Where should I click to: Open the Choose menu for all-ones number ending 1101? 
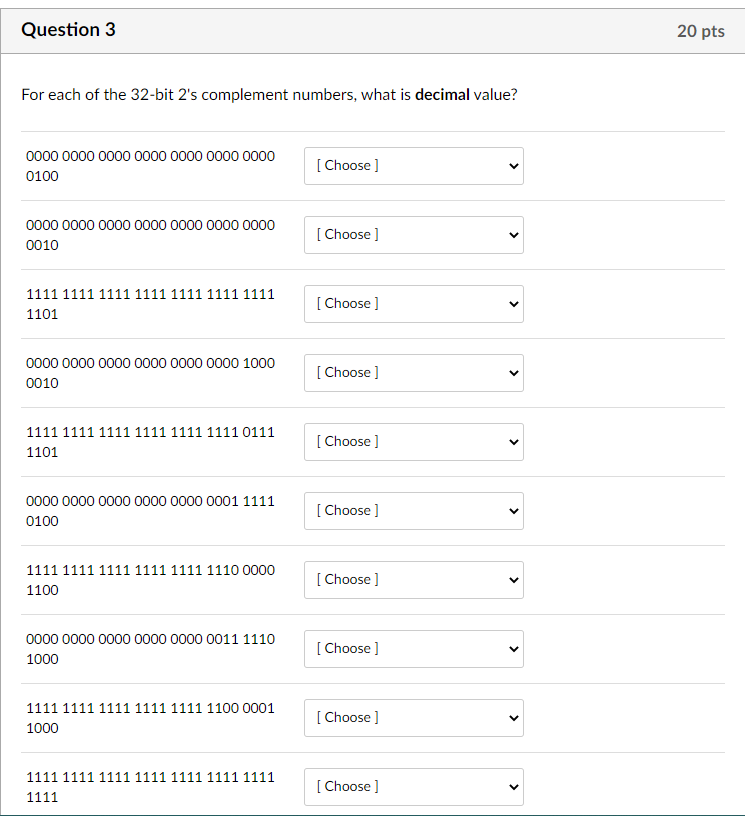click(413, 304)
